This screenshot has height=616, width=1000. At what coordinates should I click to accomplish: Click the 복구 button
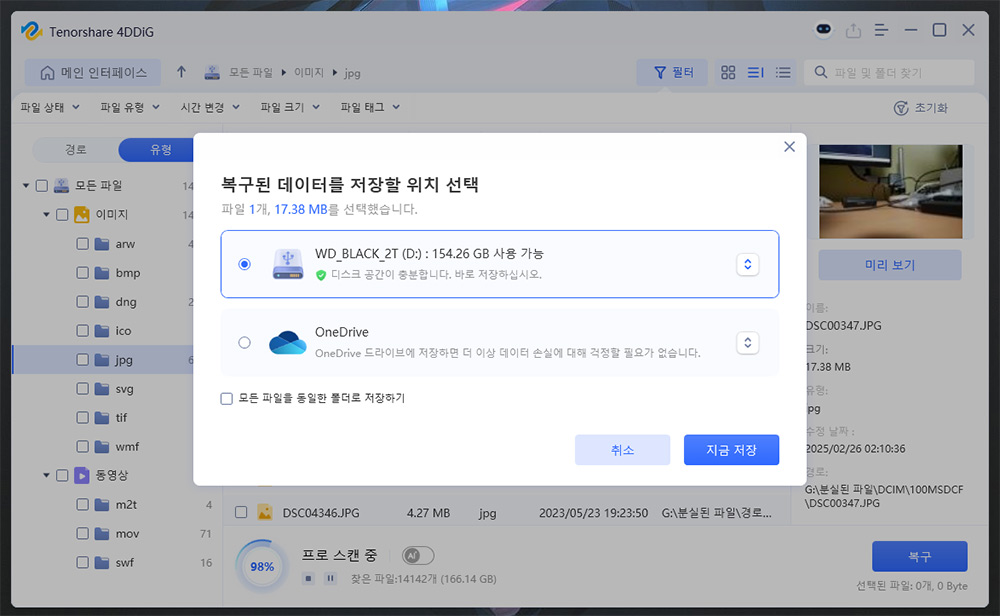pyautogui.click(x=920, y=556)
